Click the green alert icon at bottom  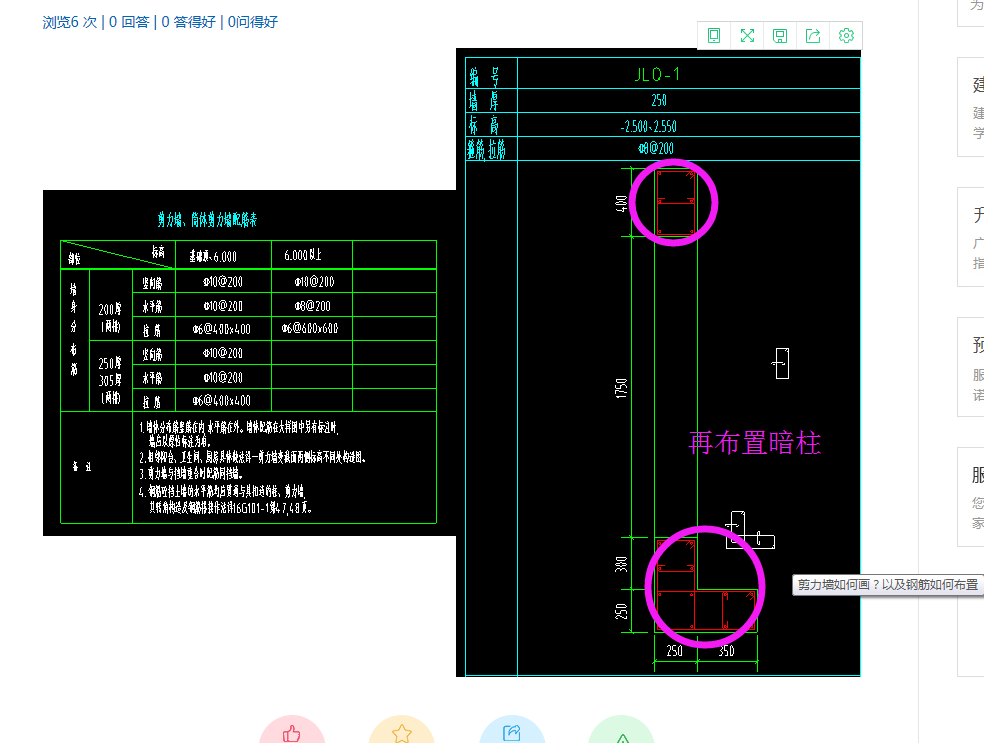[621, 736]
